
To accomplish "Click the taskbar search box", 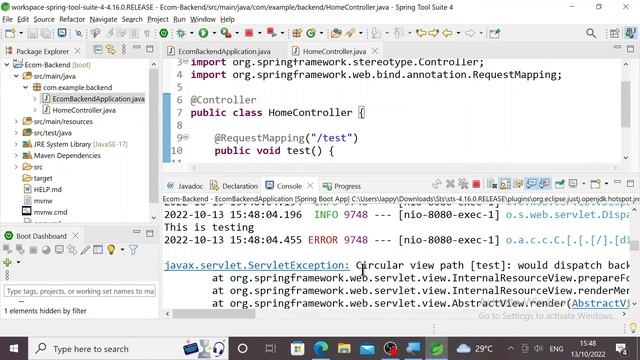I will [128, 349].
